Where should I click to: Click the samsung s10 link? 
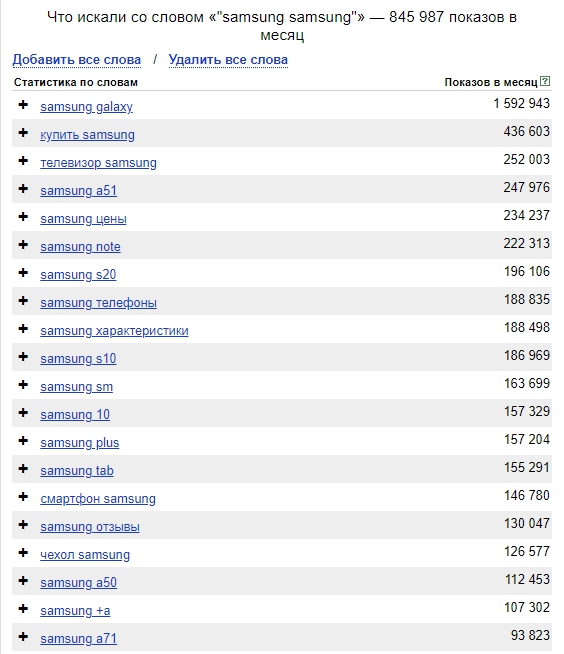click(78, 359)
